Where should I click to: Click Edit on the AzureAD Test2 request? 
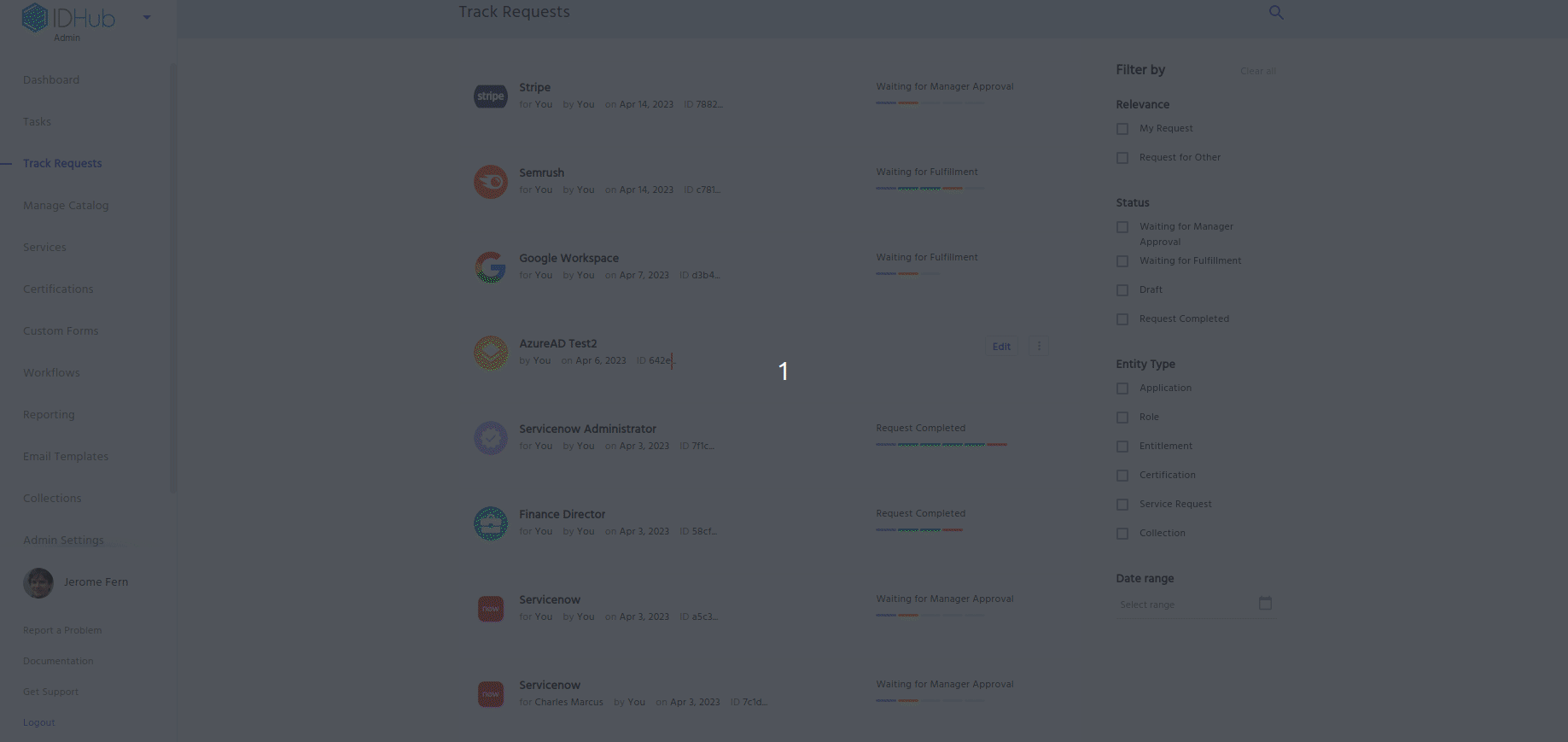pos(1001,347)
